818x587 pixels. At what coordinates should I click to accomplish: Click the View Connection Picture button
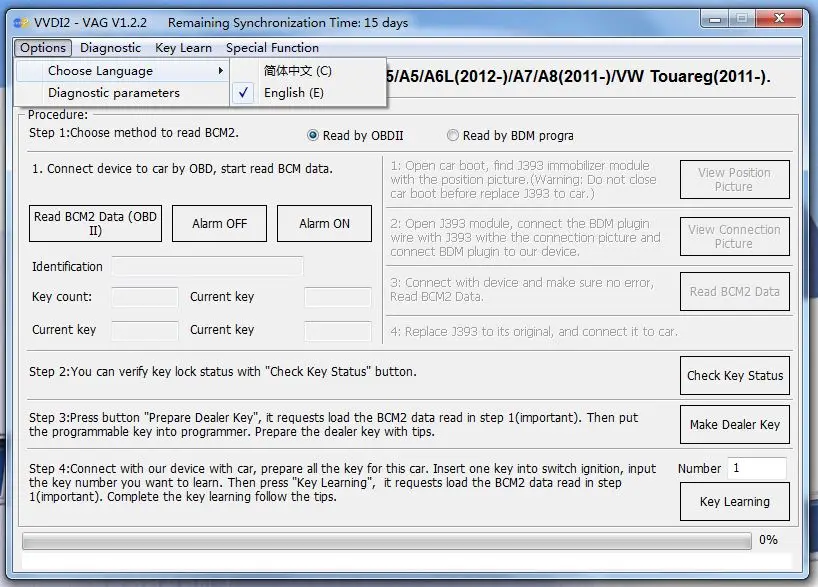734,236
